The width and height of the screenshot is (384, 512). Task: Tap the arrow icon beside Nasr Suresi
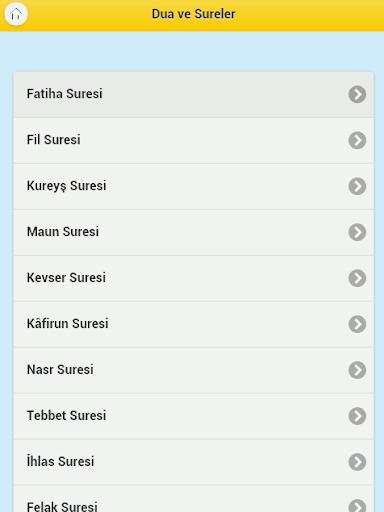357,370
